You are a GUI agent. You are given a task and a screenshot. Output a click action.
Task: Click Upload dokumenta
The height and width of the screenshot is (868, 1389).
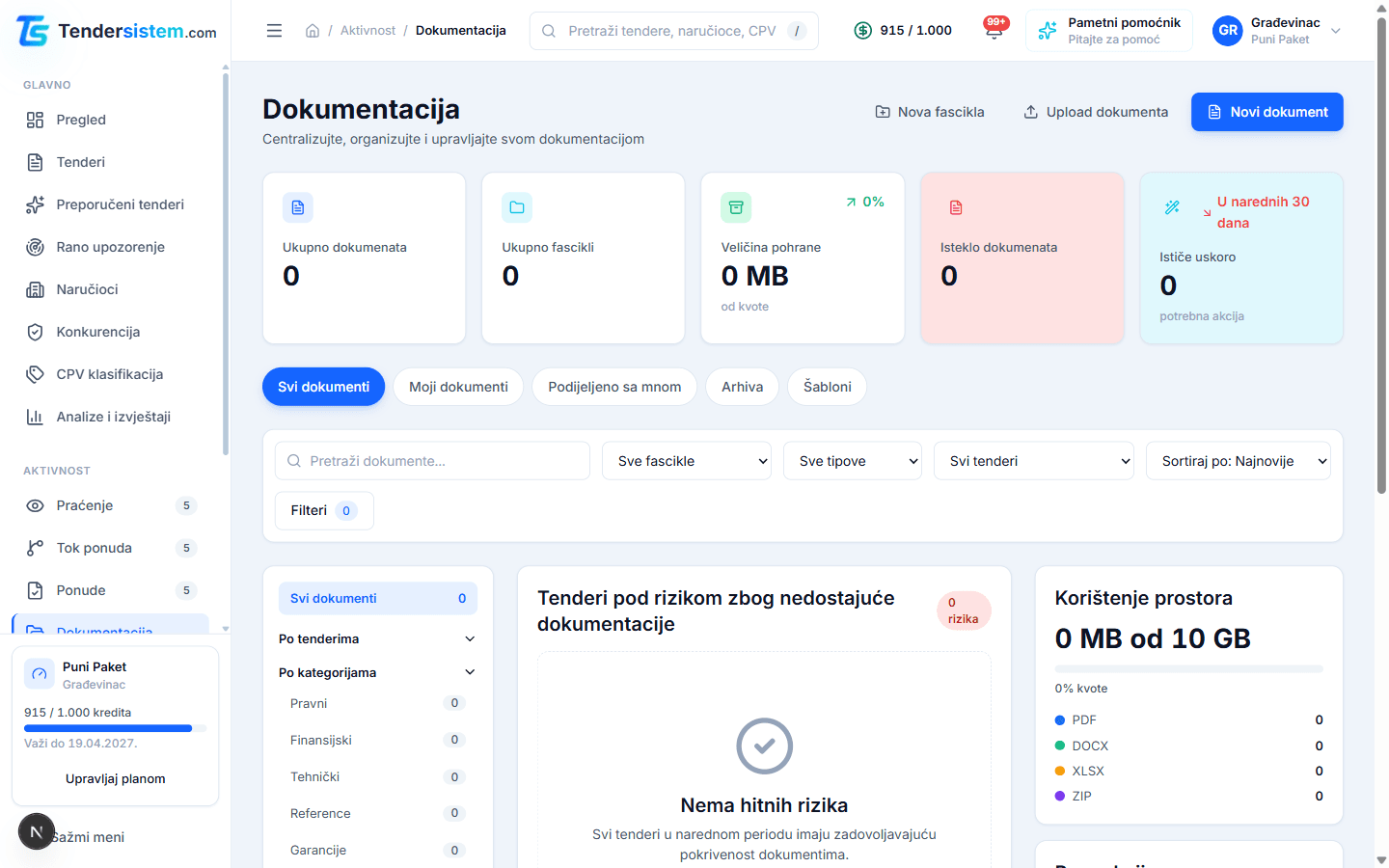point(1096,112)
